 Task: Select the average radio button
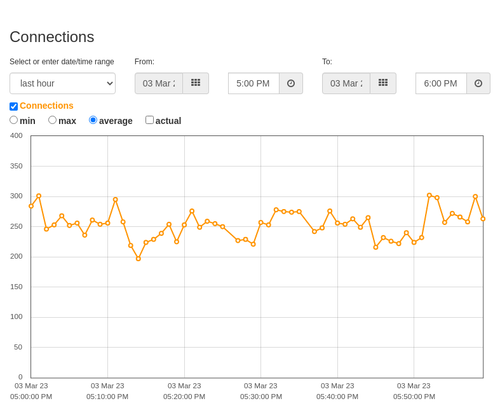point(93,120)
